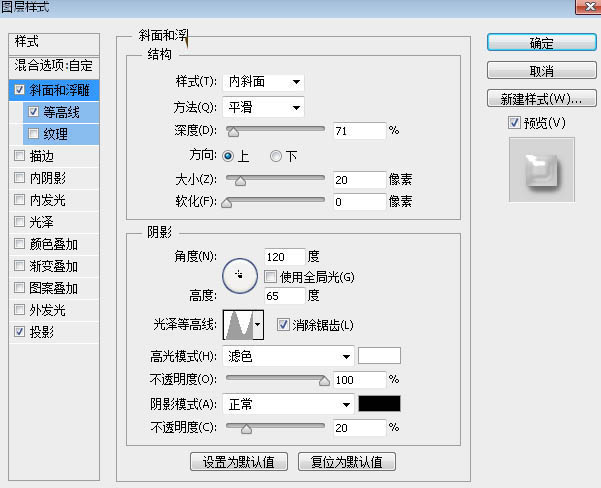Image resolution: width=601 pixels, height=488 pixels.
Task: Enable the 外发光 checkbox
Action: click(x=19, y=309)
